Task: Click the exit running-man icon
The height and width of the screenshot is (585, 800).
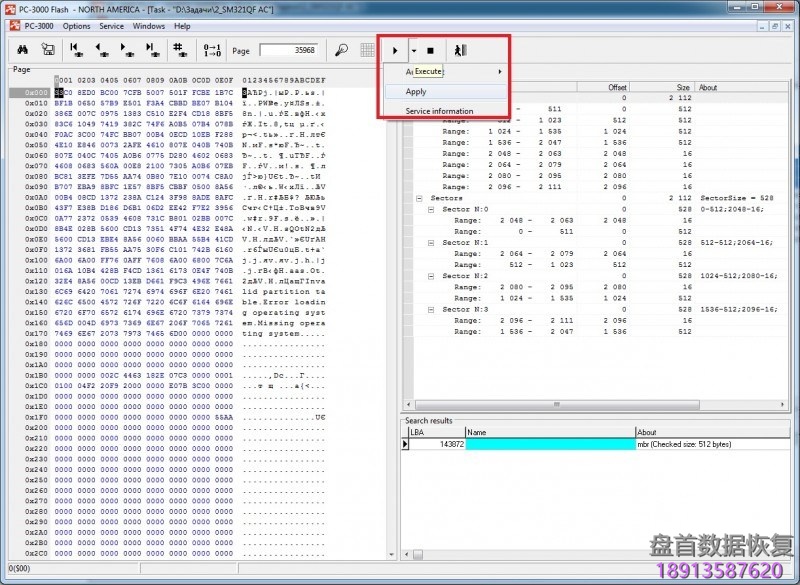Action: (459, 50)
